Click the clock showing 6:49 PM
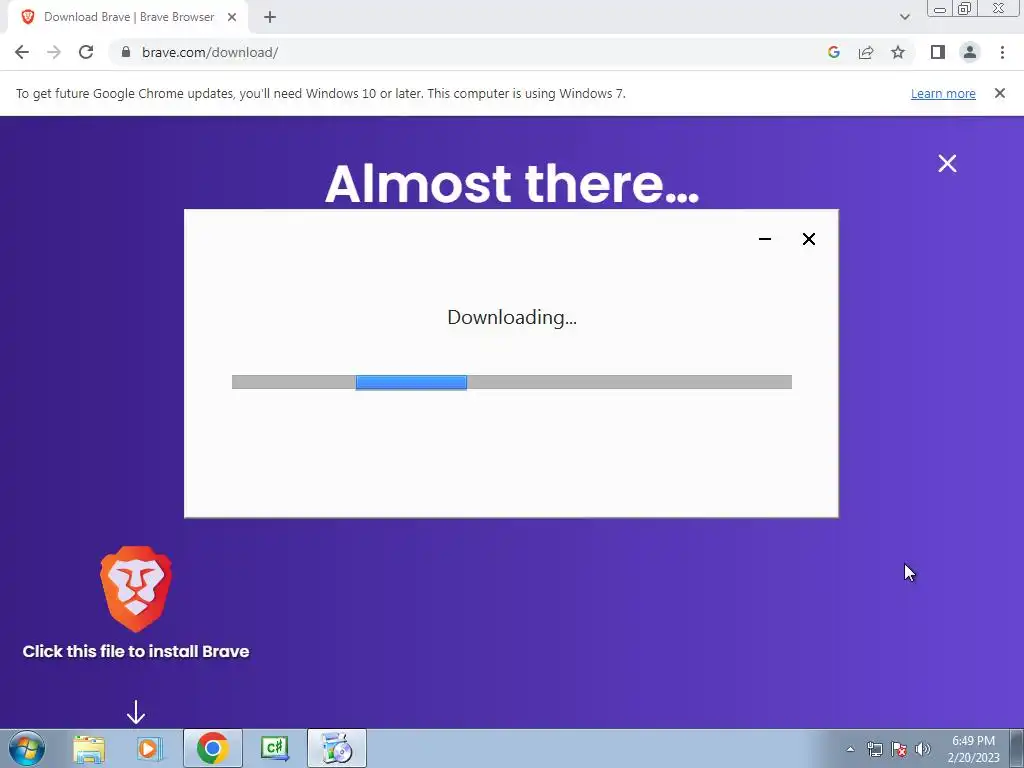Screen dimensions: 1024x768 tap(973, 749)
